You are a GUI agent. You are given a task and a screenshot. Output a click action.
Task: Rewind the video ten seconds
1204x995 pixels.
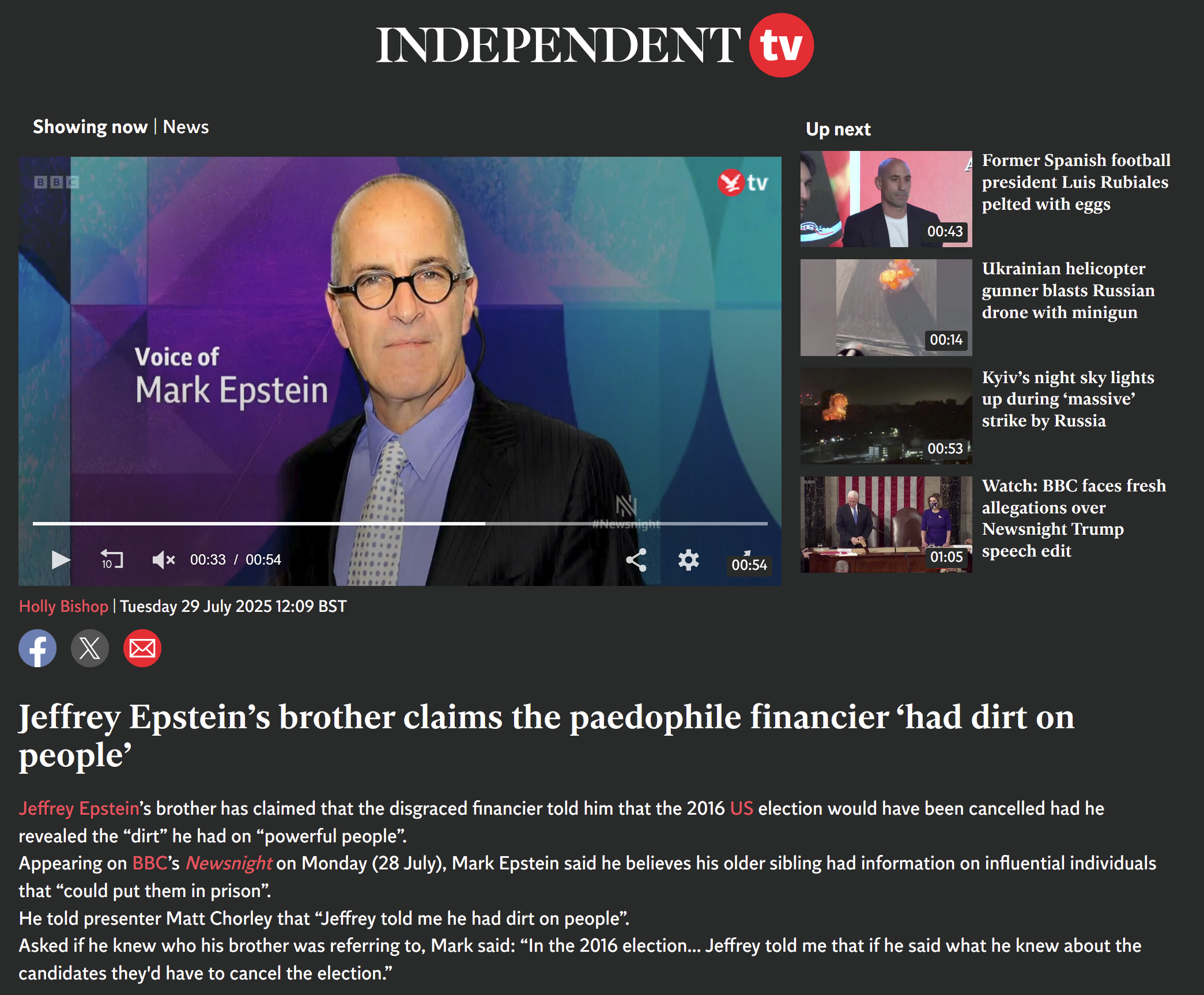[x=112, y=559]
